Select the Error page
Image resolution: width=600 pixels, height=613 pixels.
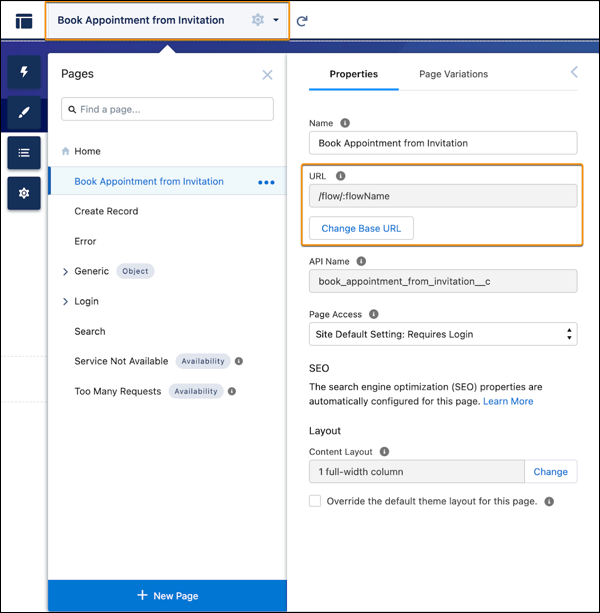click(x=85, y=241)
